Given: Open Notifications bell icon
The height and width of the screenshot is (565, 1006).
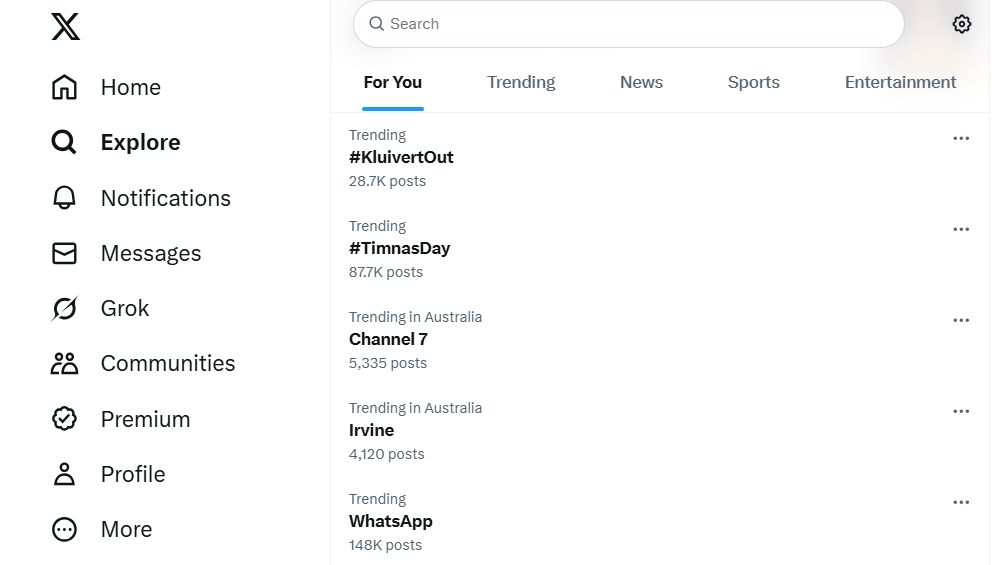Looking at the screenshot, I should click(64, 198).
